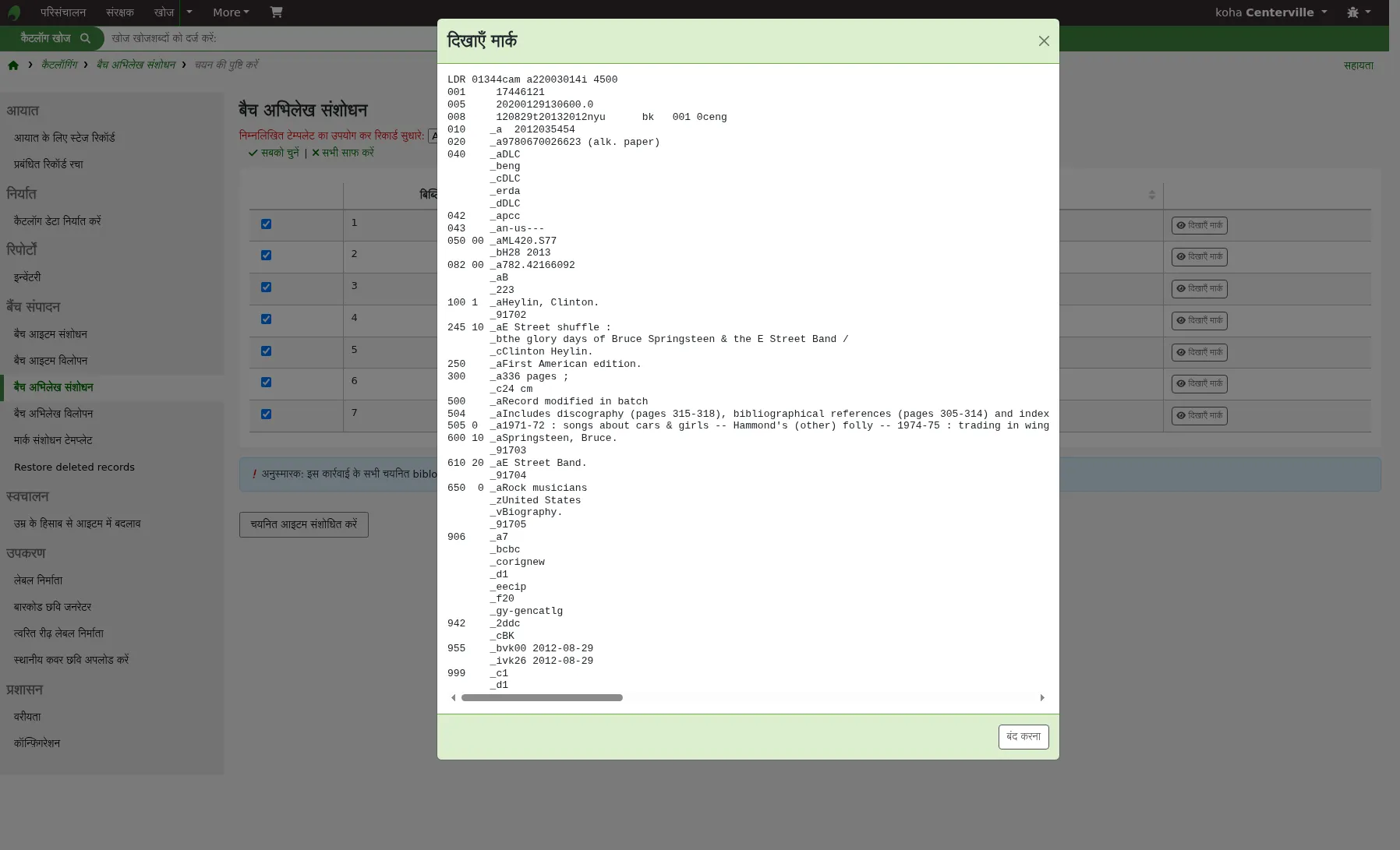Select बैच आइटम संशोधन in the sidebar

(x=51, y=334)
